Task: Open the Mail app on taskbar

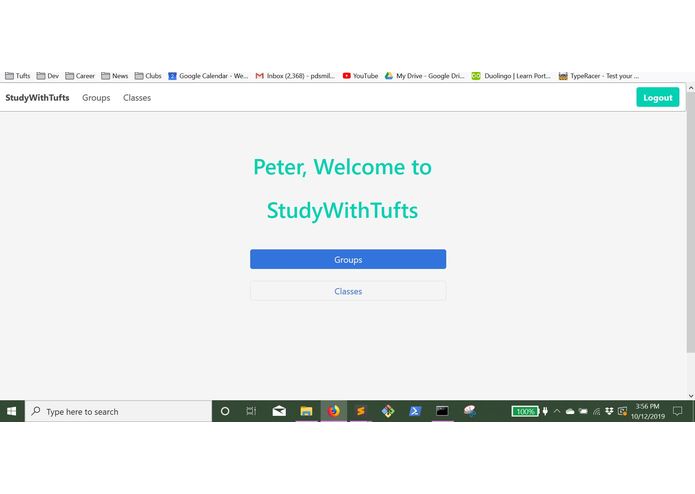Action: [279, 411]
